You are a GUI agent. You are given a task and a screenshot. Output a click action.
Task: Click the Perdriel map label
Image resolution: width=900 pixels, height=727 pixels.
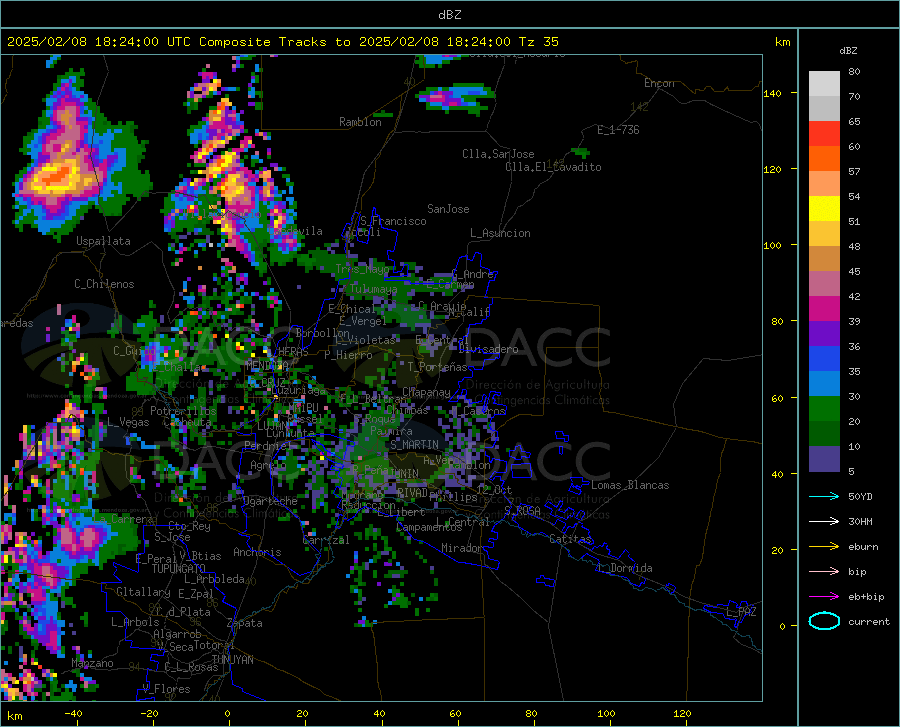click(x=266, y=446)
